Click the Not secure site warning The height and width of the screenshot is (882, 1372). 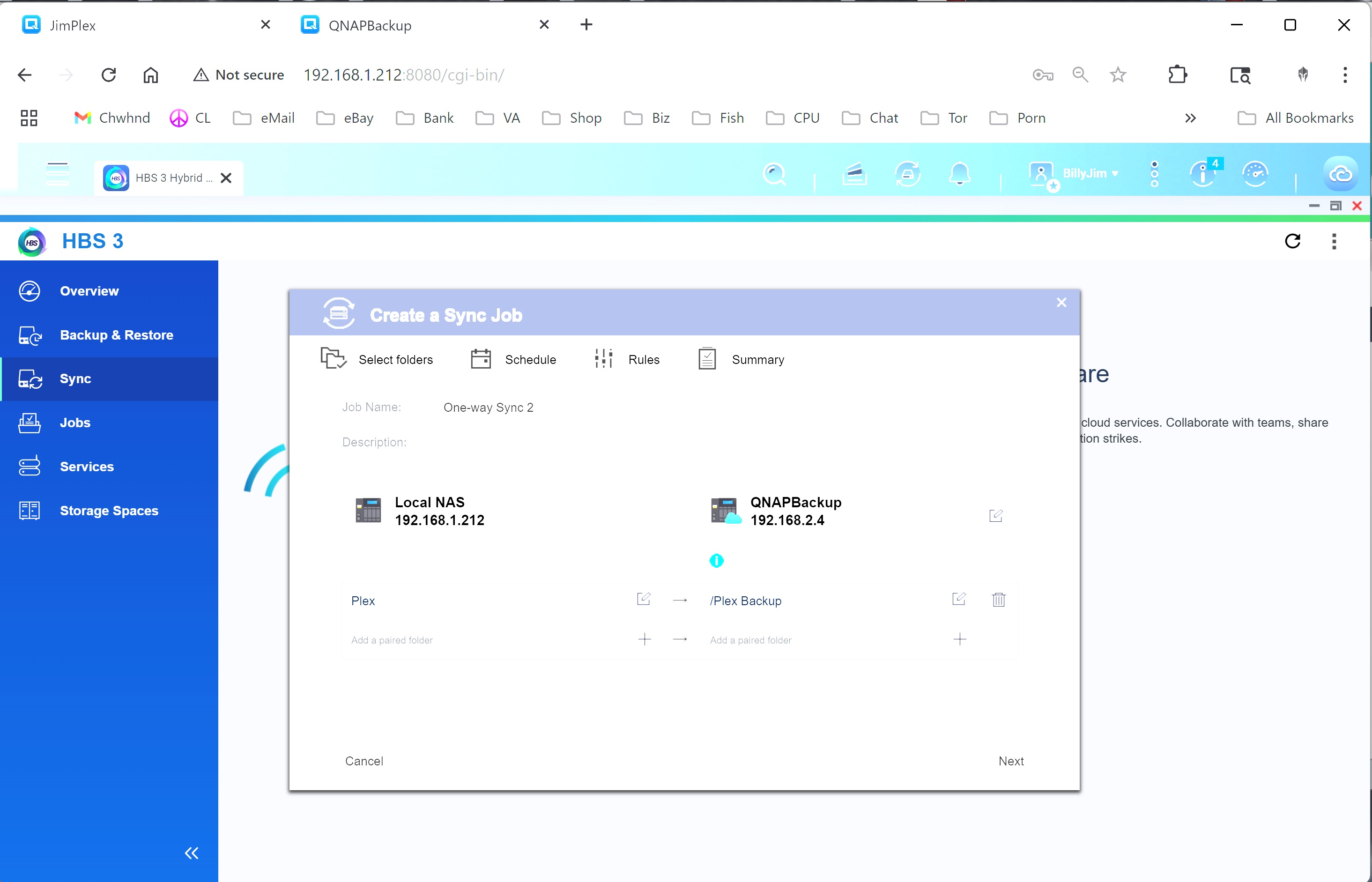pyautogui.click(x=238, y=75)
